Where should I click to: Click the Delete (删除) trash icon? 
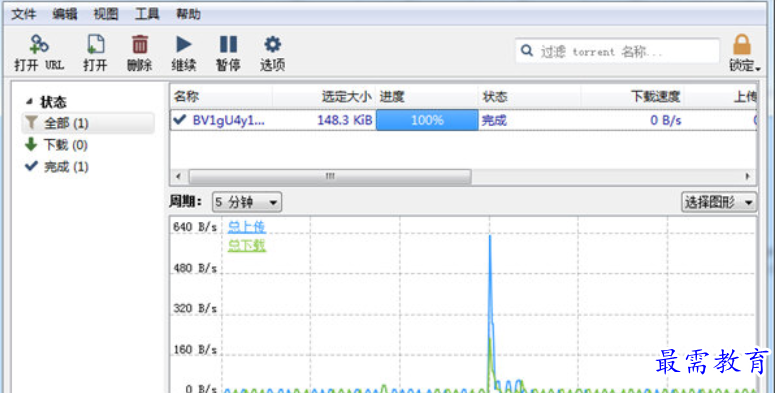(x=140, y=44)
